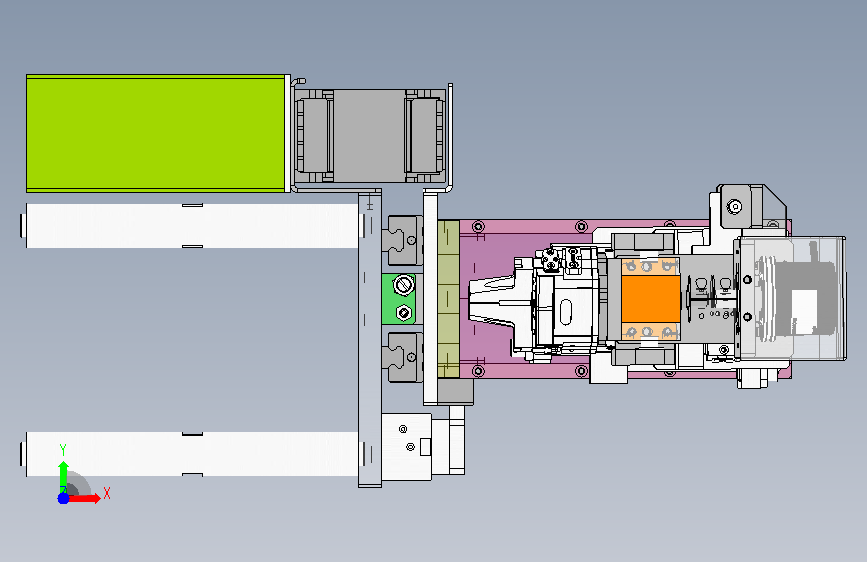
Task: Pick the translucent gray housing on right
Action: (791, 299)
